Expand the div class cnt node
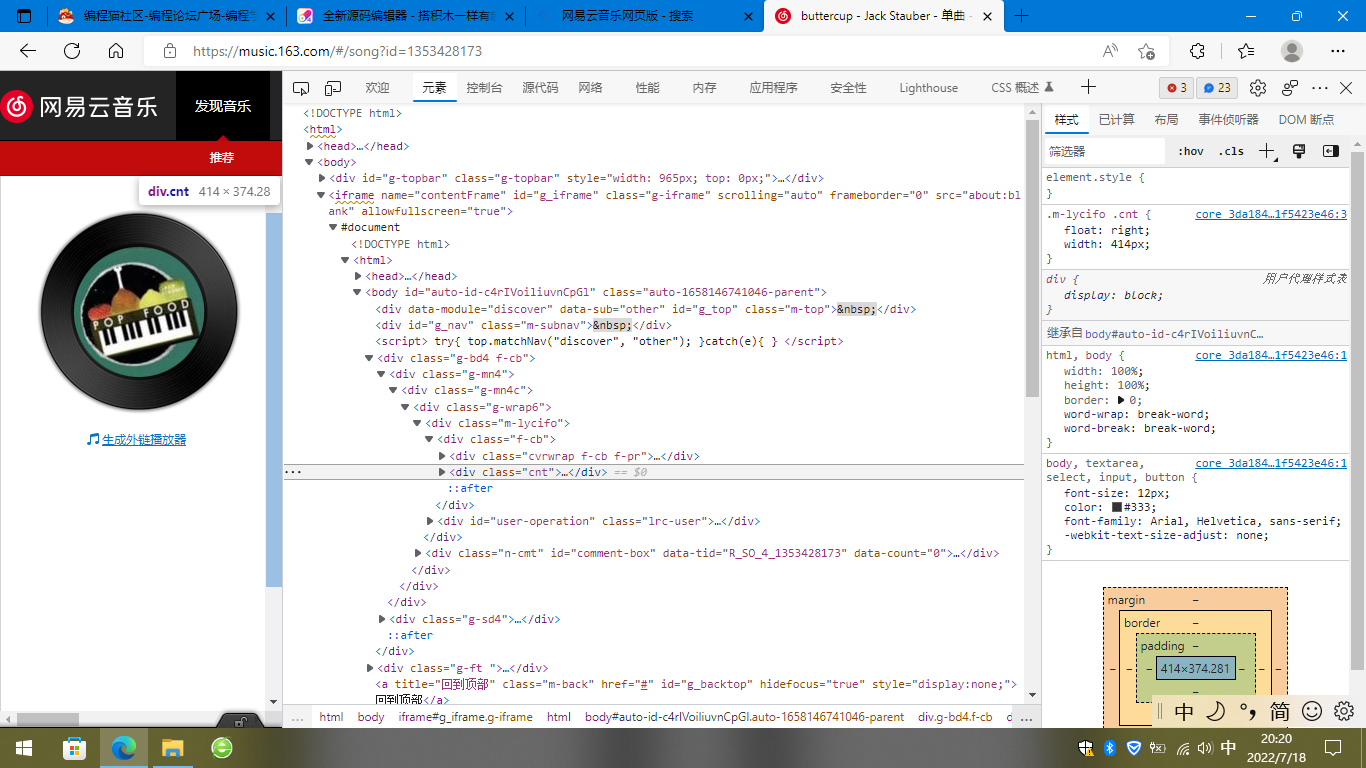 442,472
